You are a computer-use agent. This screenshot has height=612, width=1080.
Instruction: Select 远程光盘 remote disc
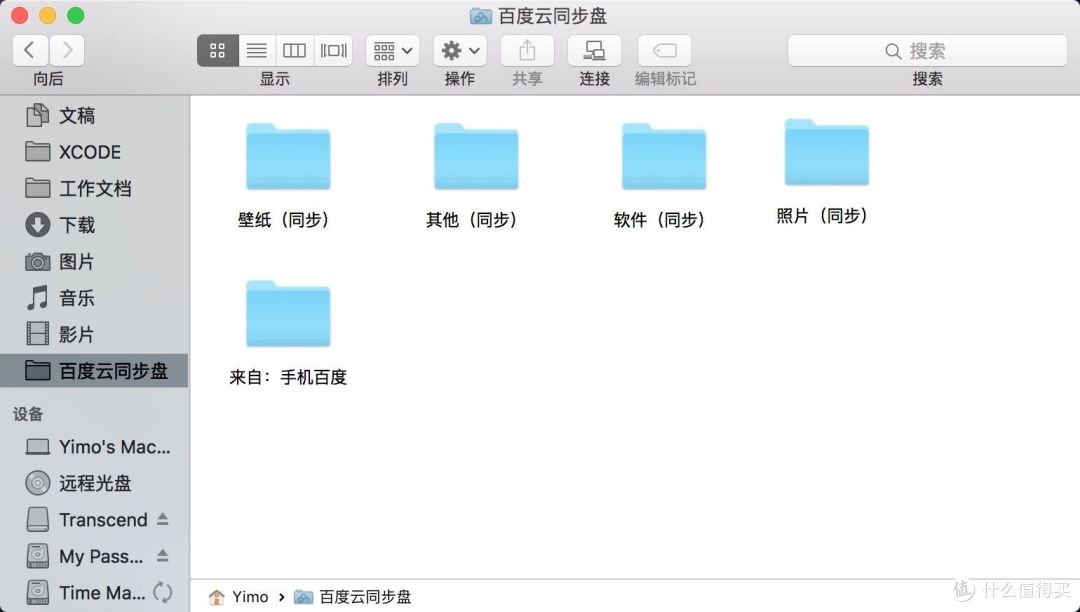point(94,483)
